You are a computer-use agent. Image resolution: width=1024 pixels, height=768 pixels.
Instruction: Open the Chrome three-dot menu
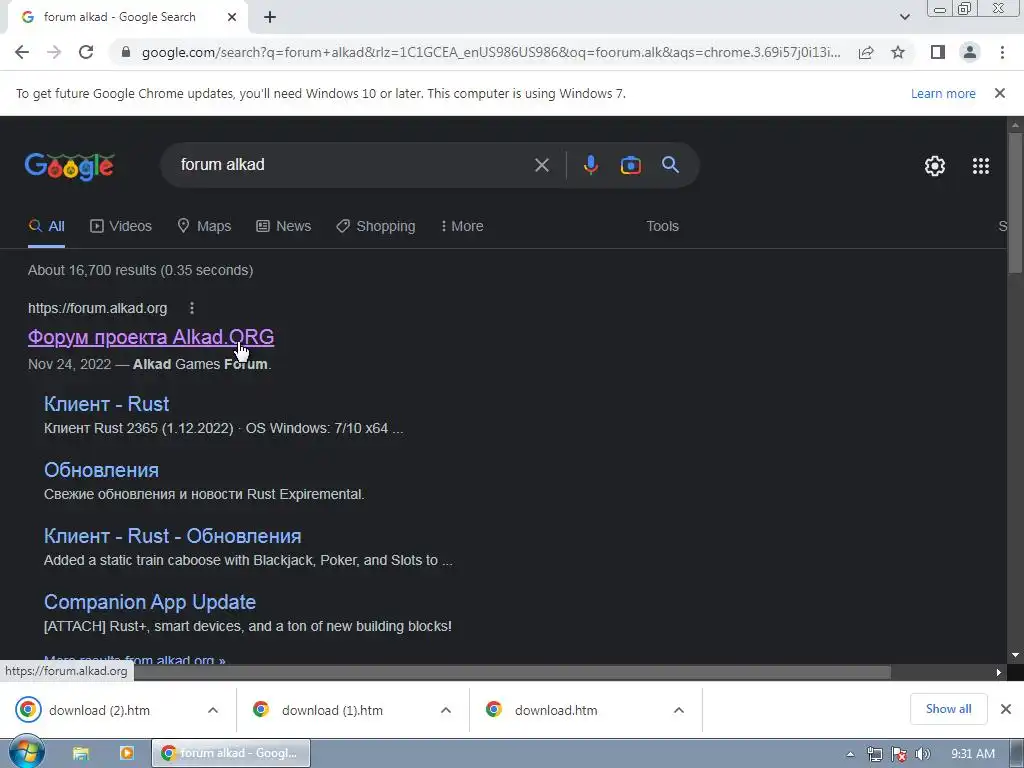[1002, 52]
